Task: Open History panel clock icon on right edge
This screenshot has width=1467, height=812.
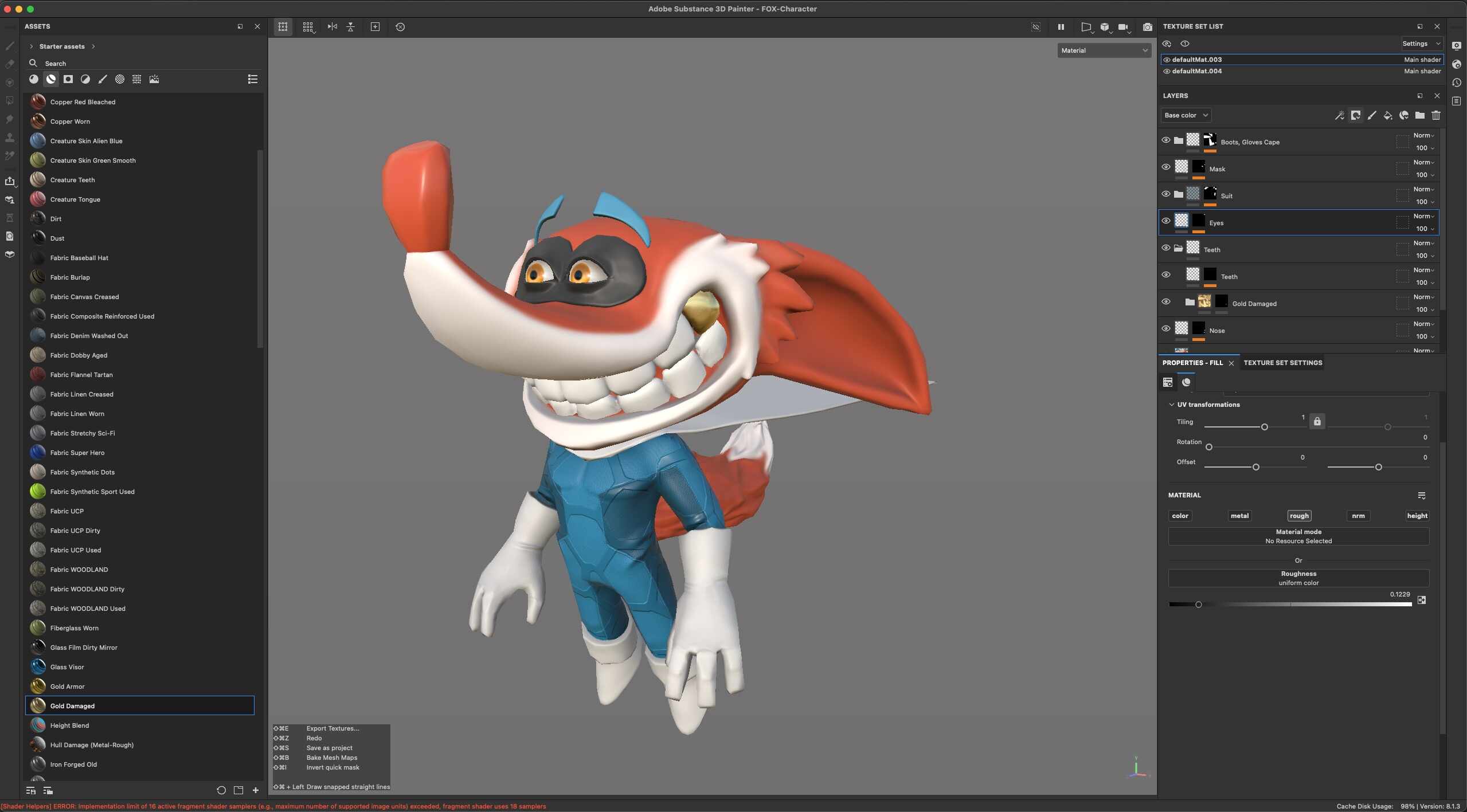Action: click(1457, 83)
